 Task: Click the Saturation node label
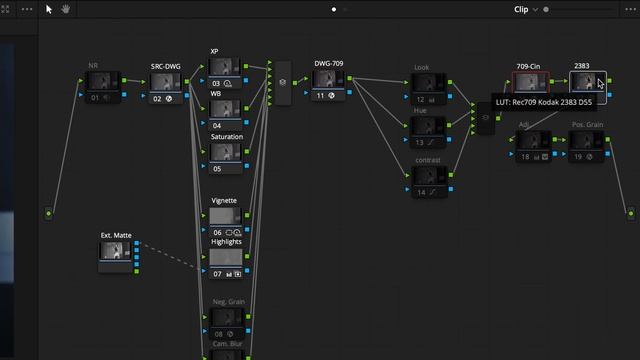(227, 137)
